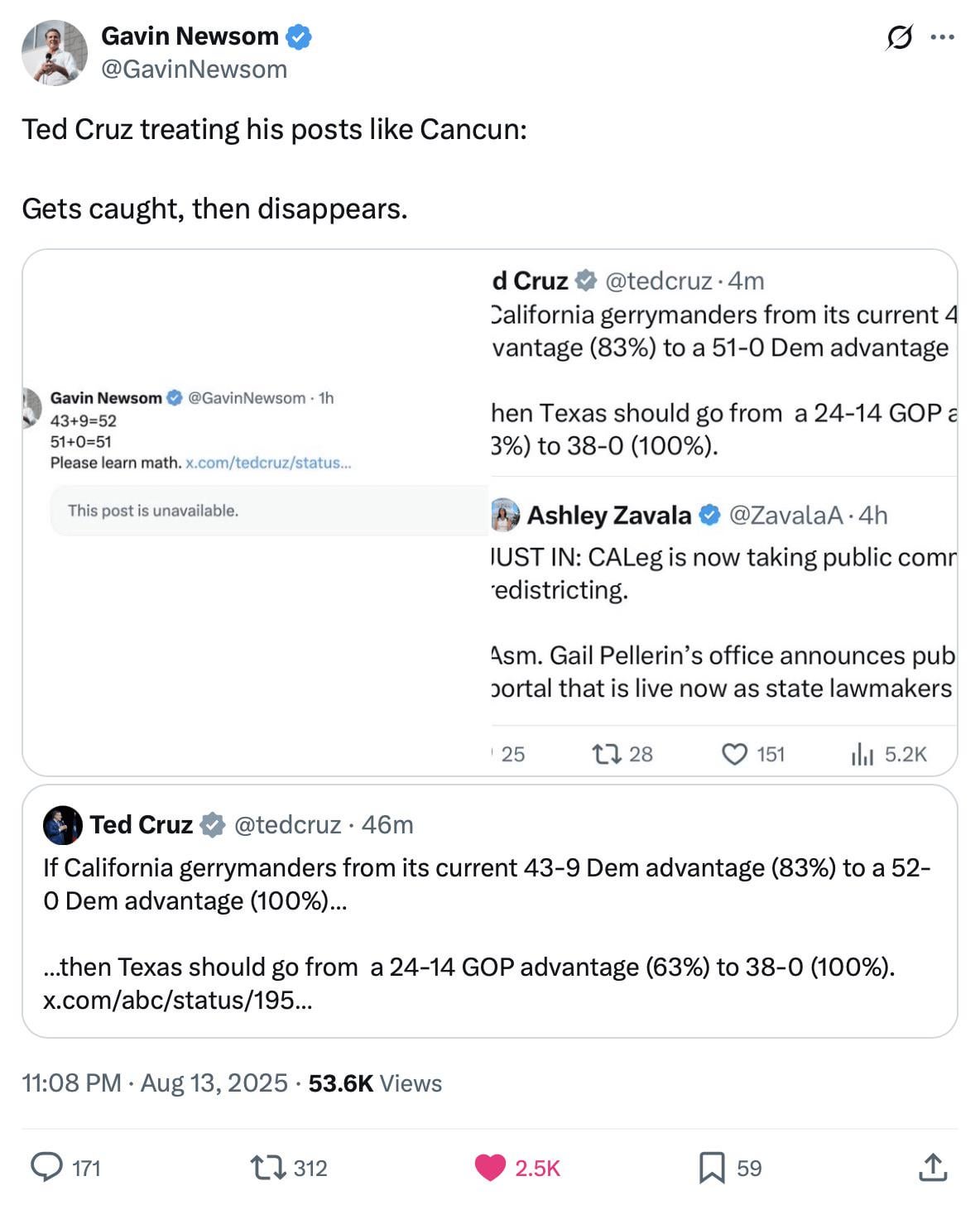Open the three-dot more options menu
The image size is (980, 1205).
pyautogui.click(x=943, y=37)
